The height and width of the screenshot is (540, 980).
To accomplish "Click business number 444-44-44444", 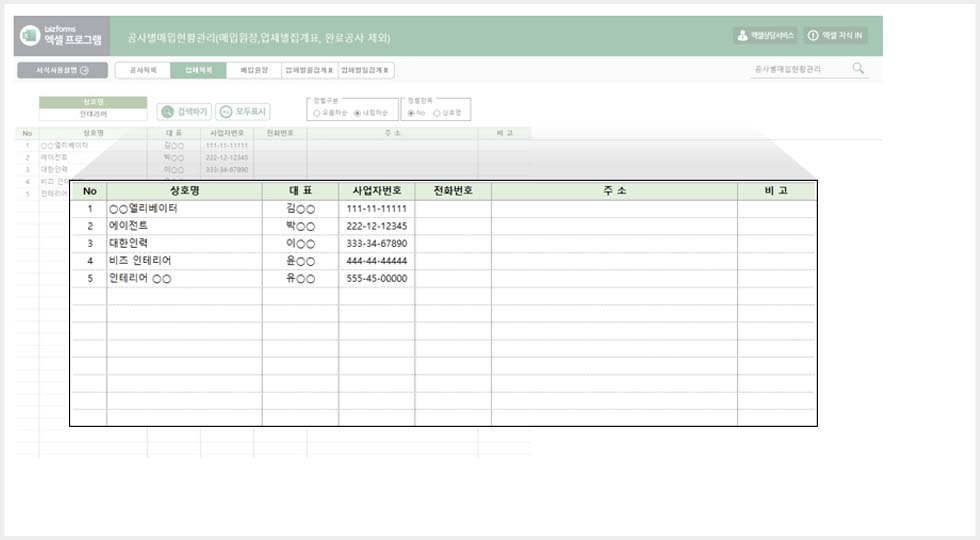I will coord(377,261).
